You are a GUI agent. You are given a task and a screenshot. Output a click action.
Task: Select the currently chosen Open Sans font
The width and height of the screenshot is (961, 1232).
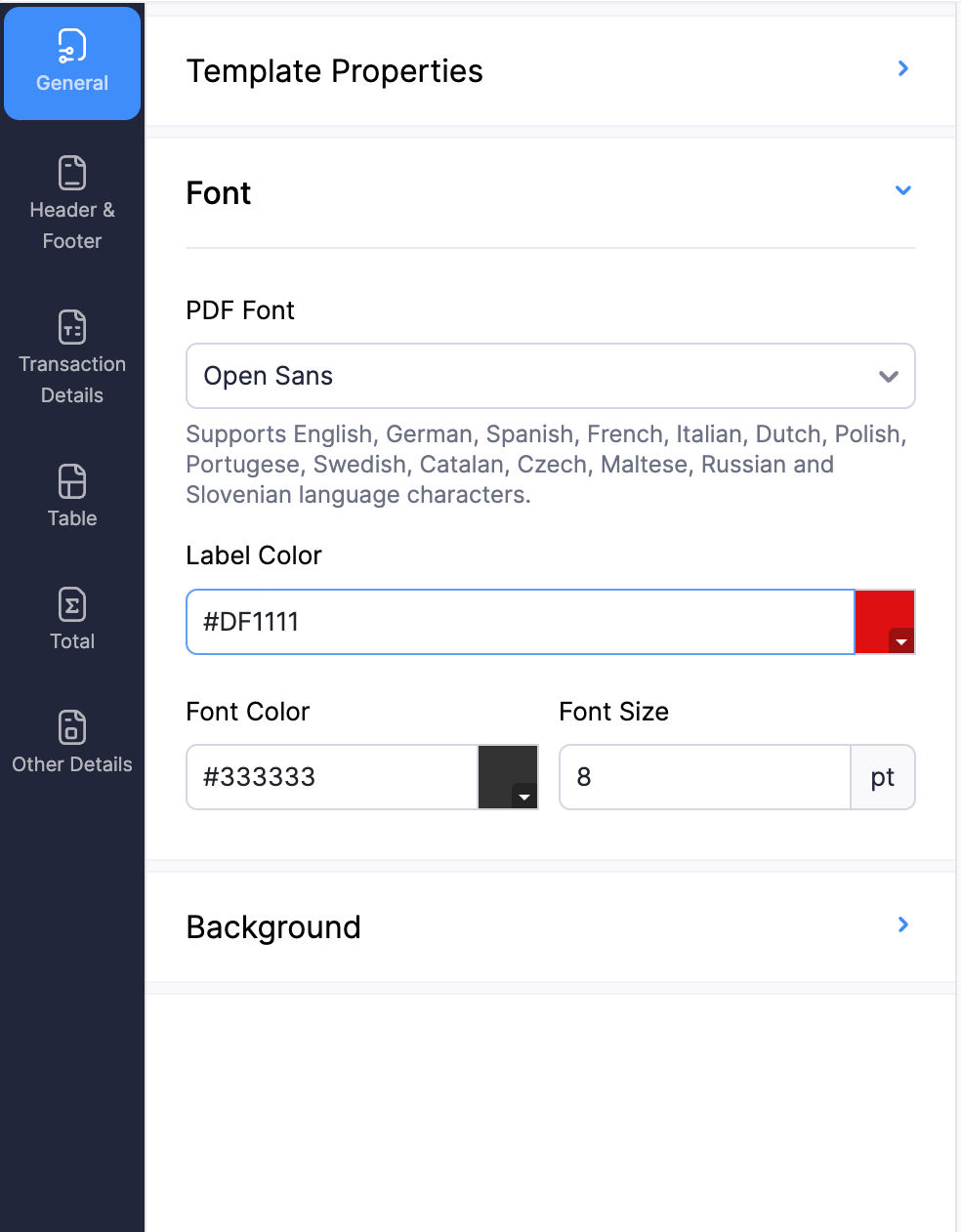[x=268, y=376]
